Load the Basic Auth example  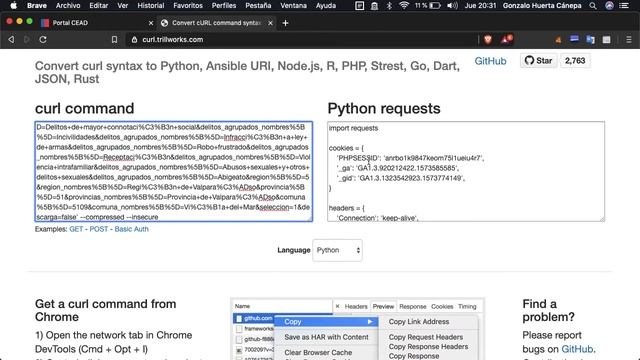coord(131,229)
